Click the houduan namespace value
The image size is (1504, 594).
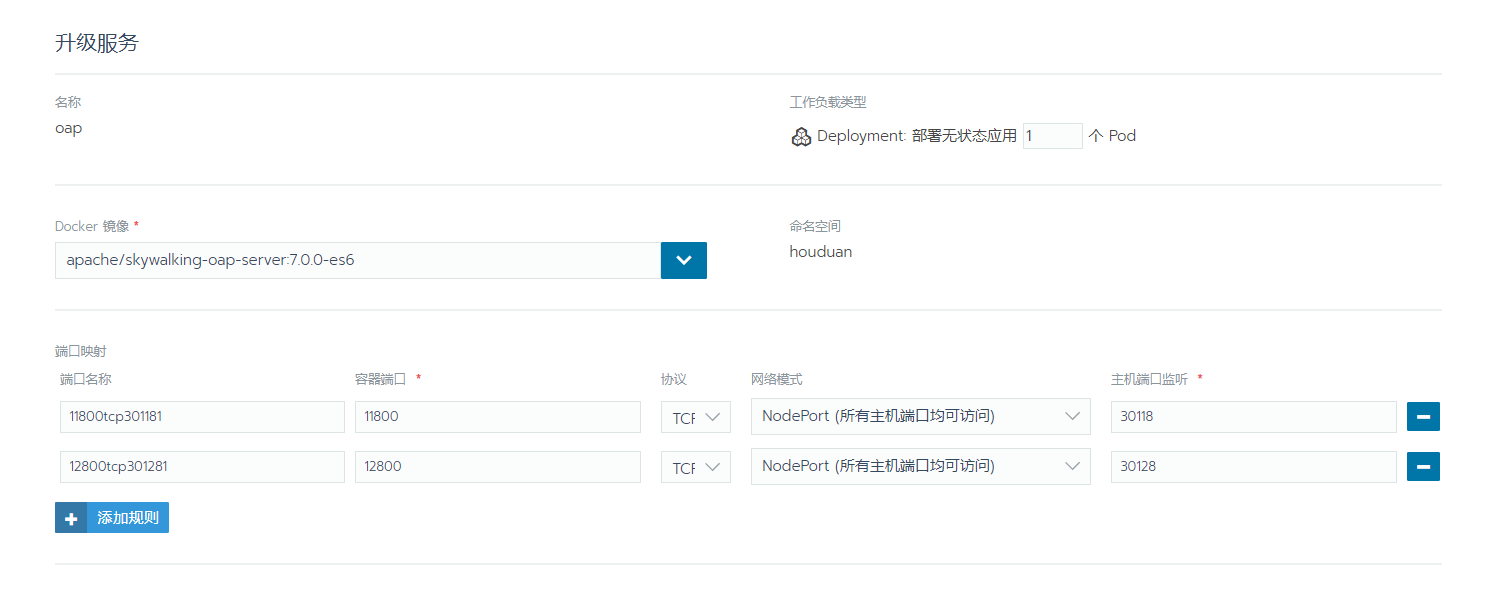tap(821, 252)
